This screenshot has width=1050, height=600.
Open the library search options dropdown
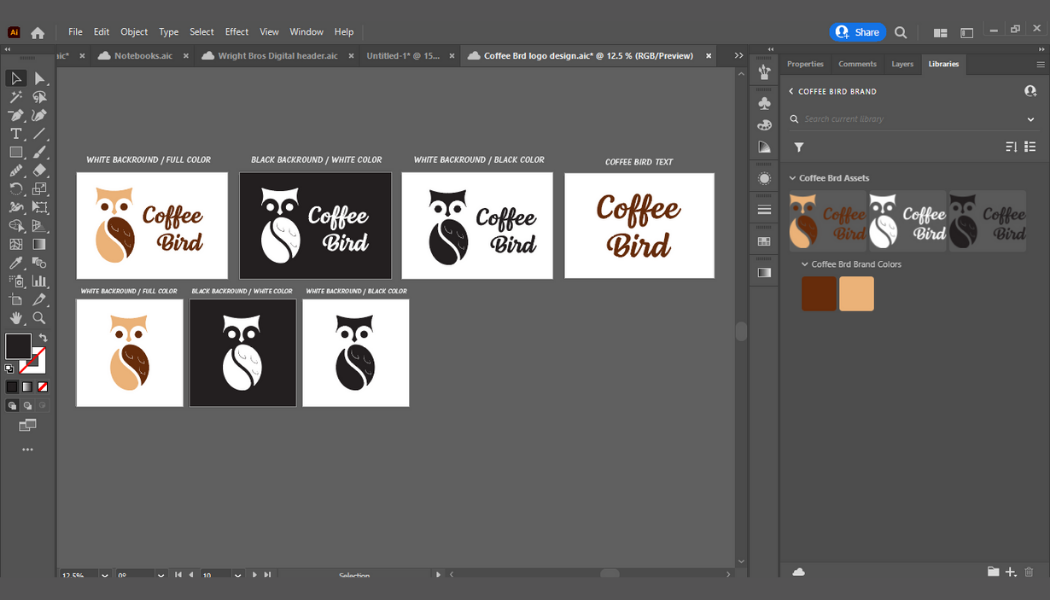[1031, 119]
